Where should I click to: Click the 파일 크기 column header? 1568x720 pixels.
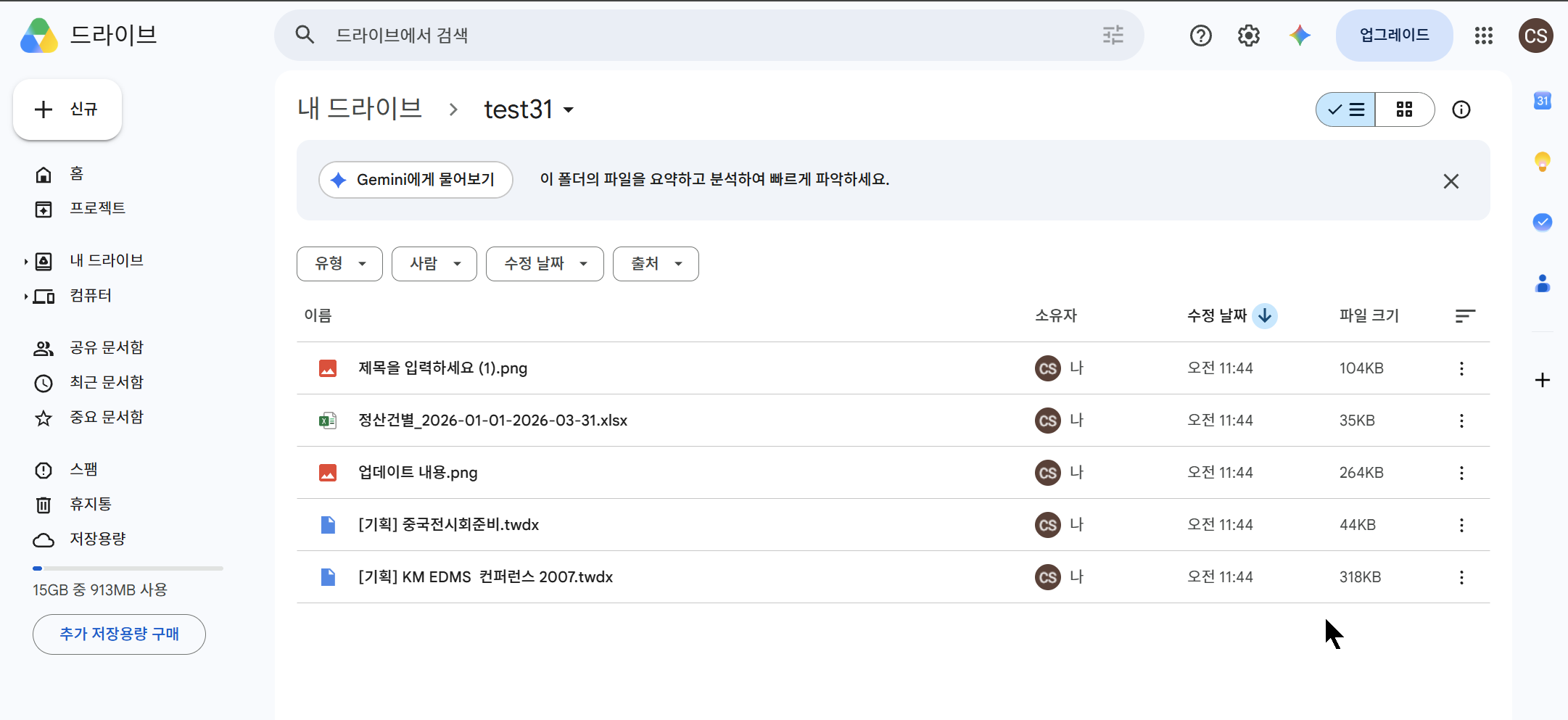(x=1369, y=315)
